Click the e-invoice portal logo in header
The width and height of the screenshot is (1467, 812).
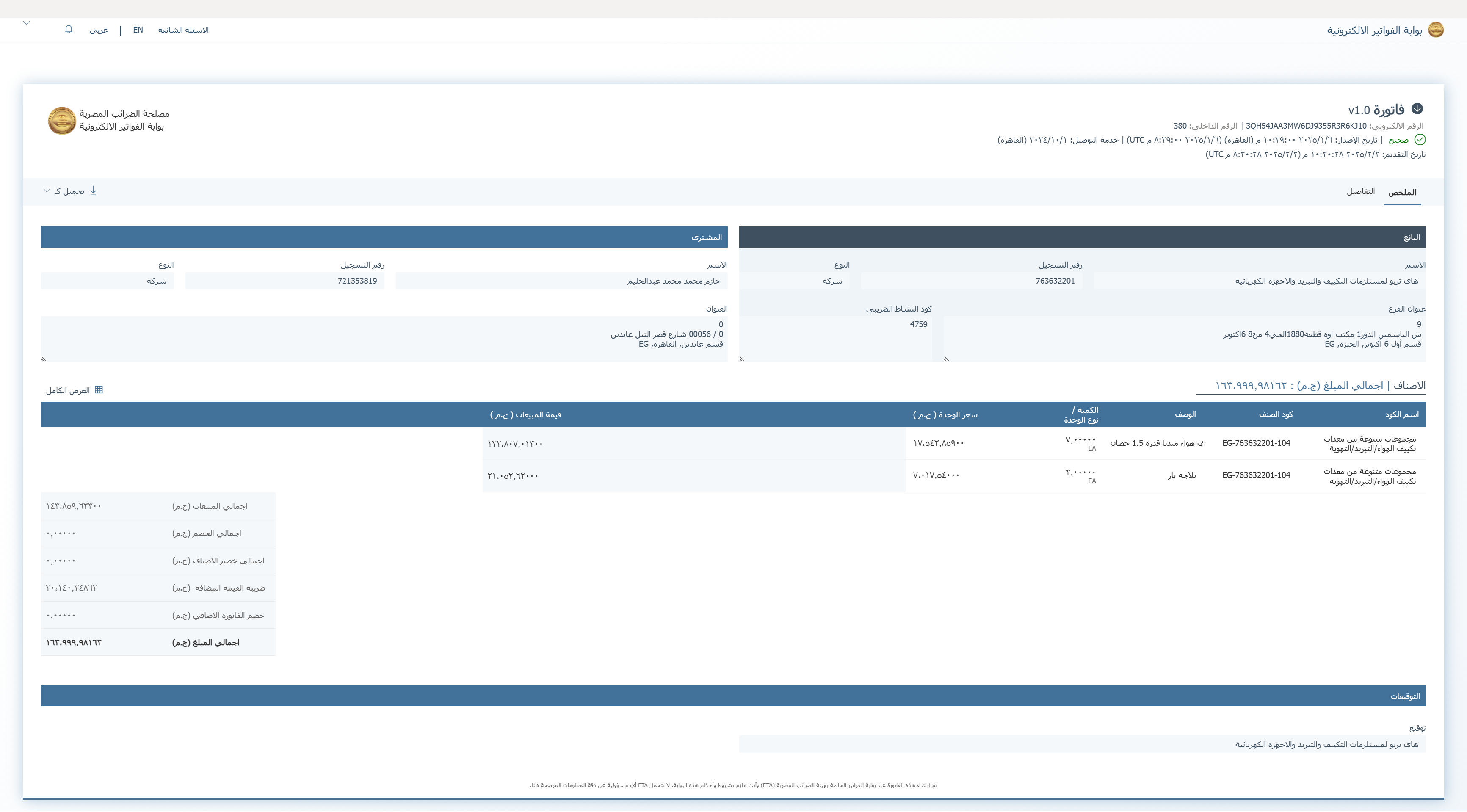(x=1436, y=30)
